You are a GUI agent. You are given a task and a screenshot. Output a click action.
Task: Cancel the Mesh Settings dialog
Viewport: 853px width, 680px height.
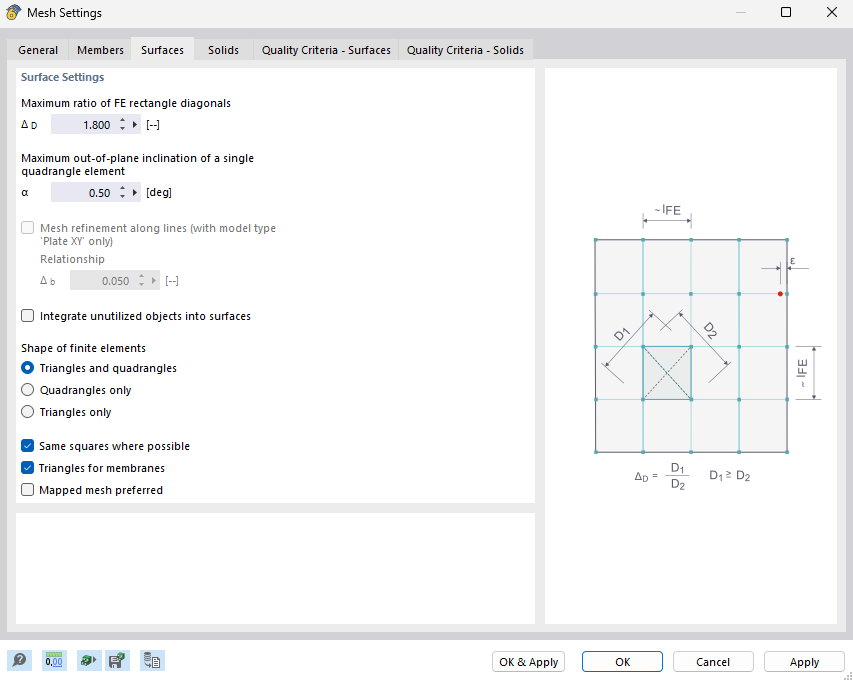pyautogui.click(x=712, y=661)
